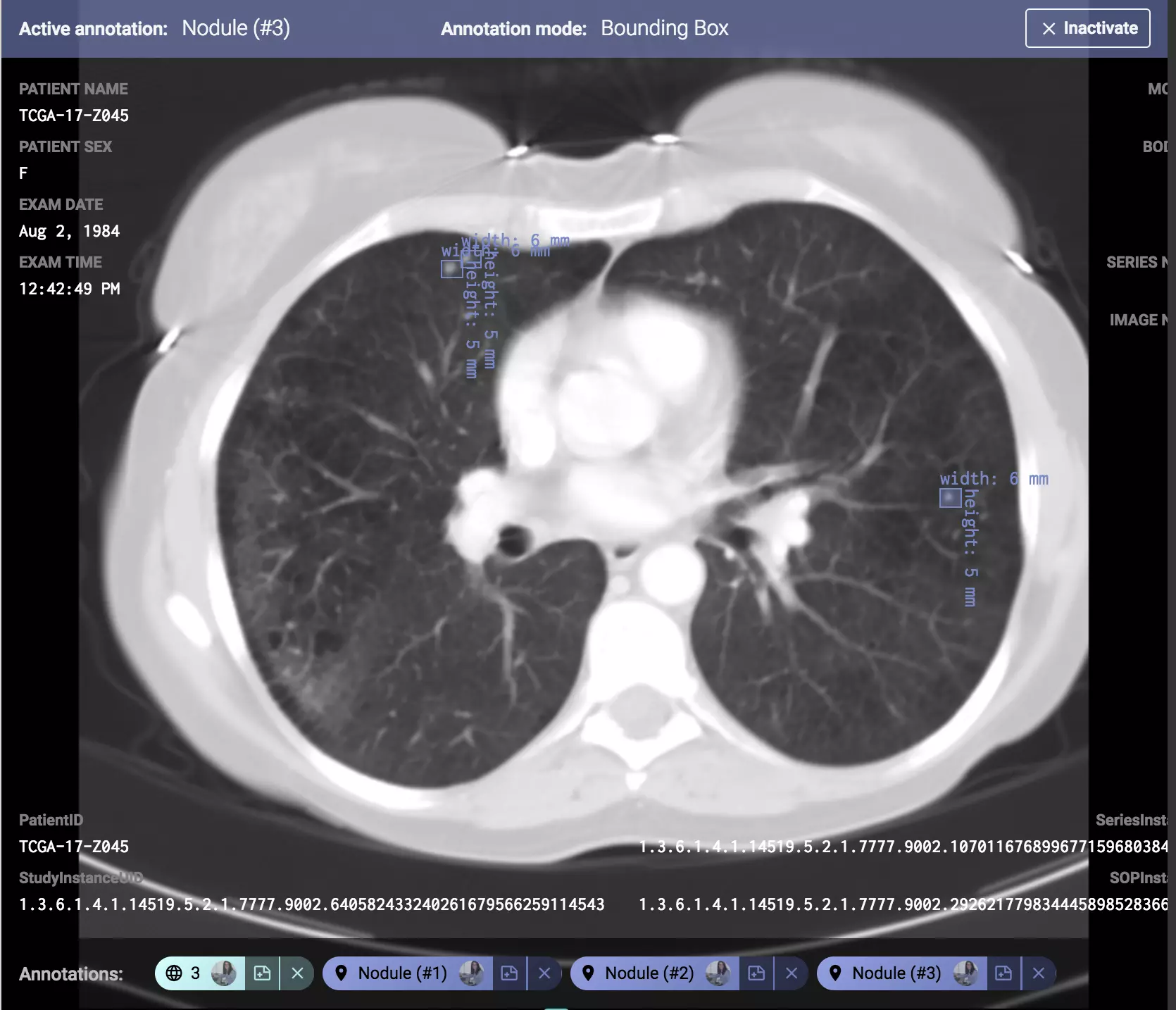This screenshot has width=1176, height=1010.
Task: Remove the Nodule (#3) annotation with X
Action: (x=1039, y=973)
